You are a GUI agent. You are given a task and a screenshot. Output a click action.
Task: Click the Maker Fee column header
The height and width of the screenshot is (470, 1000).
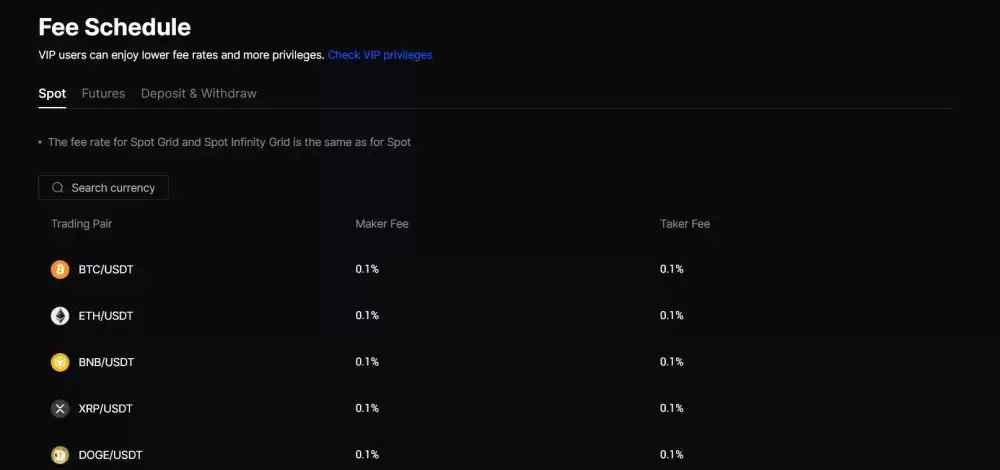pos(382,224)
